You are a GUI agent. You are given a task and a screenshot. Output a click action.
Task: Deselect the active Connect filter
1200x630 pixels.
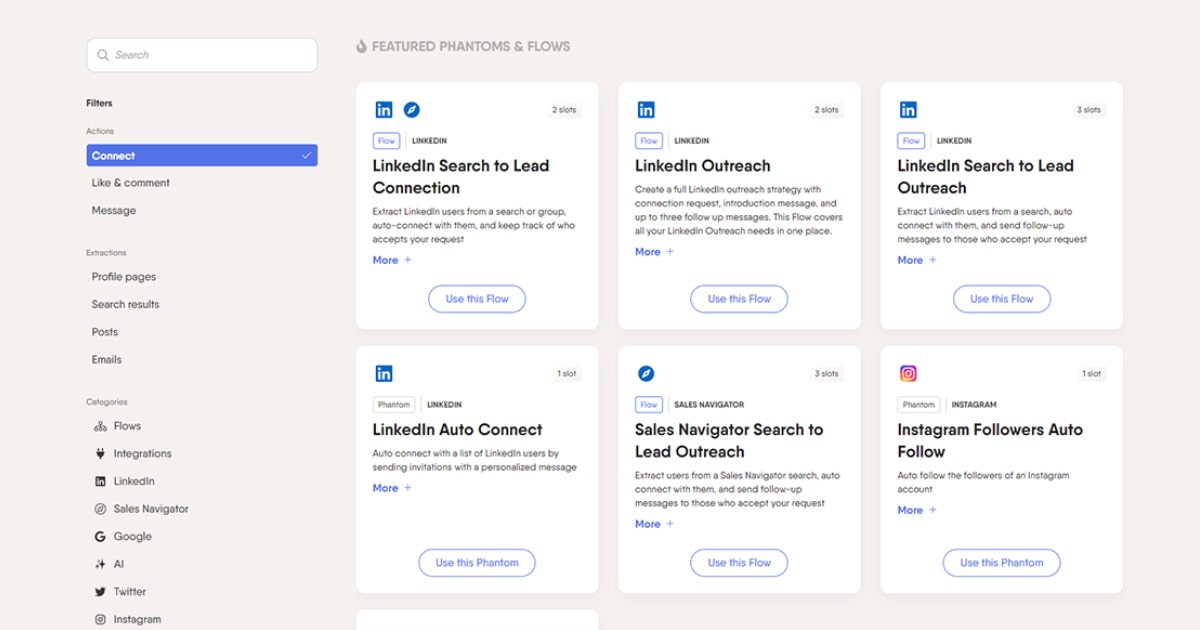pos(202,156)
